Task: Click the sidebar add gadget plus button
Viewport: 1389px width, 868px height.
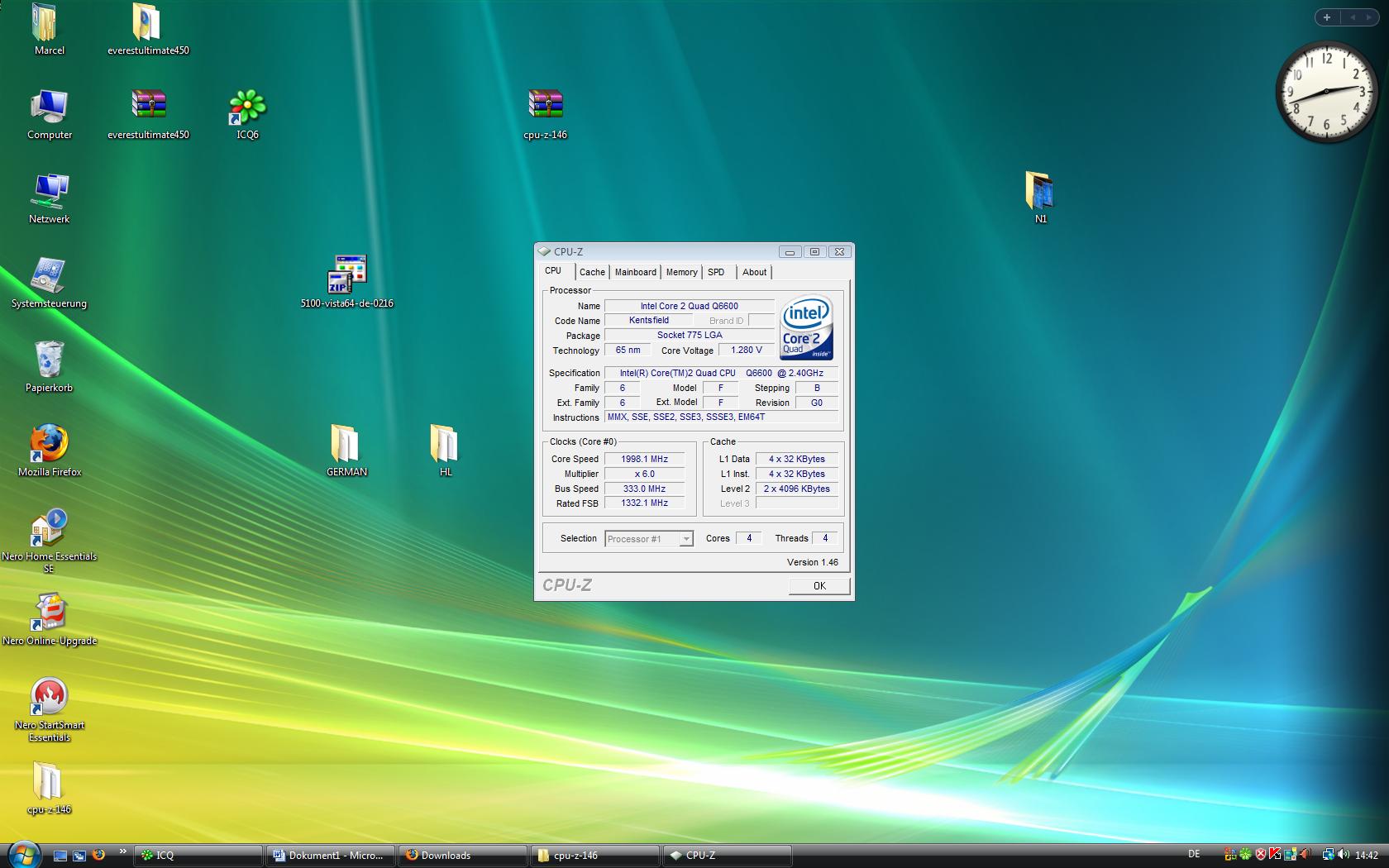Action: coord(1326,17)
